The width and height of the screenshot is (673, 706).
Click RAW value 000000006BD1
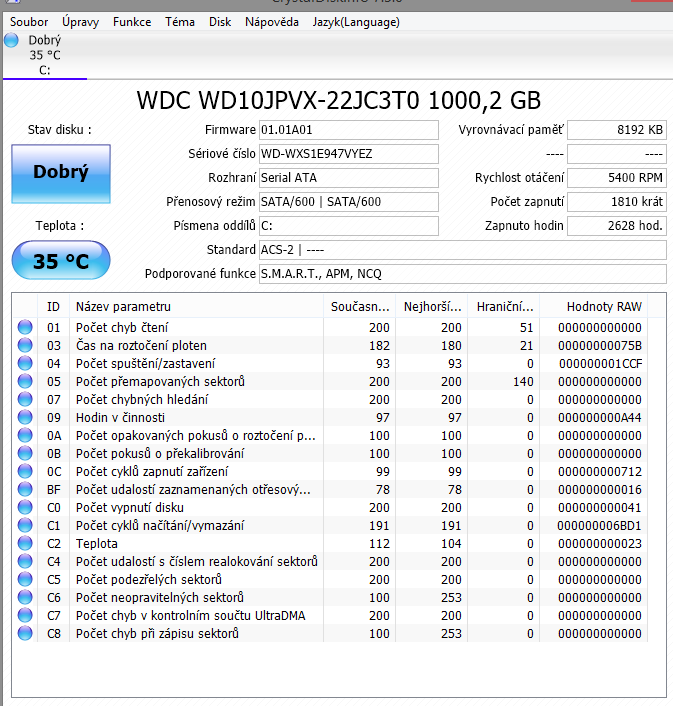[599, 526]
